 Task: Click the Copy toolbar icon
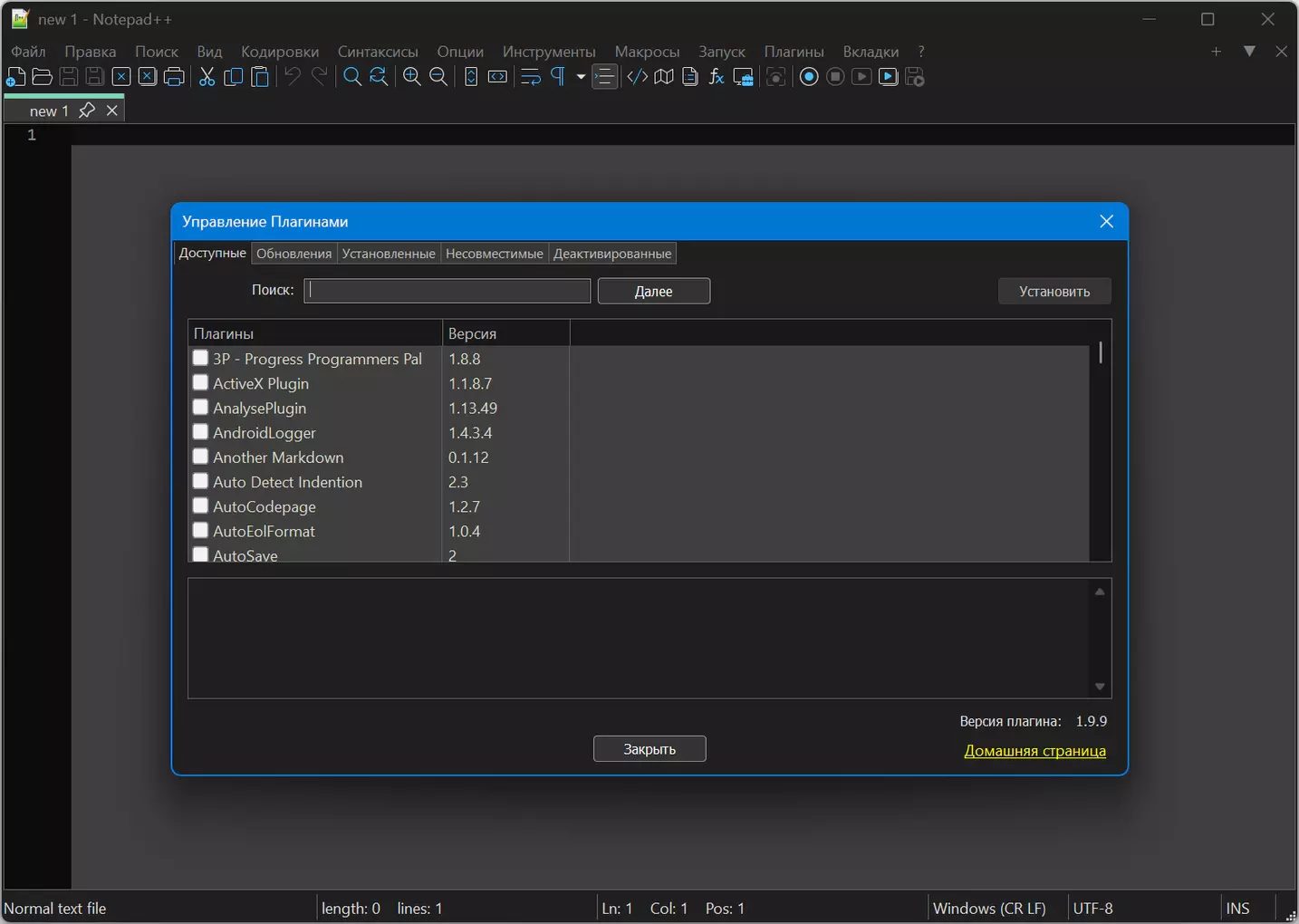click(x=234, y=77)
